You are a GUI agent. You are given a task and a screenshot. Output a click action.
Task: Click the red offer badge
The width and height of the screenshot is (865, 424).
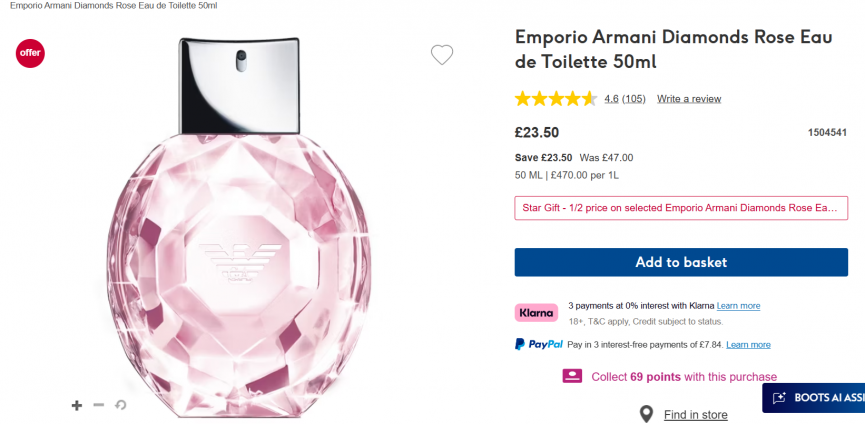pyautogui.click(x=30, y=53)
